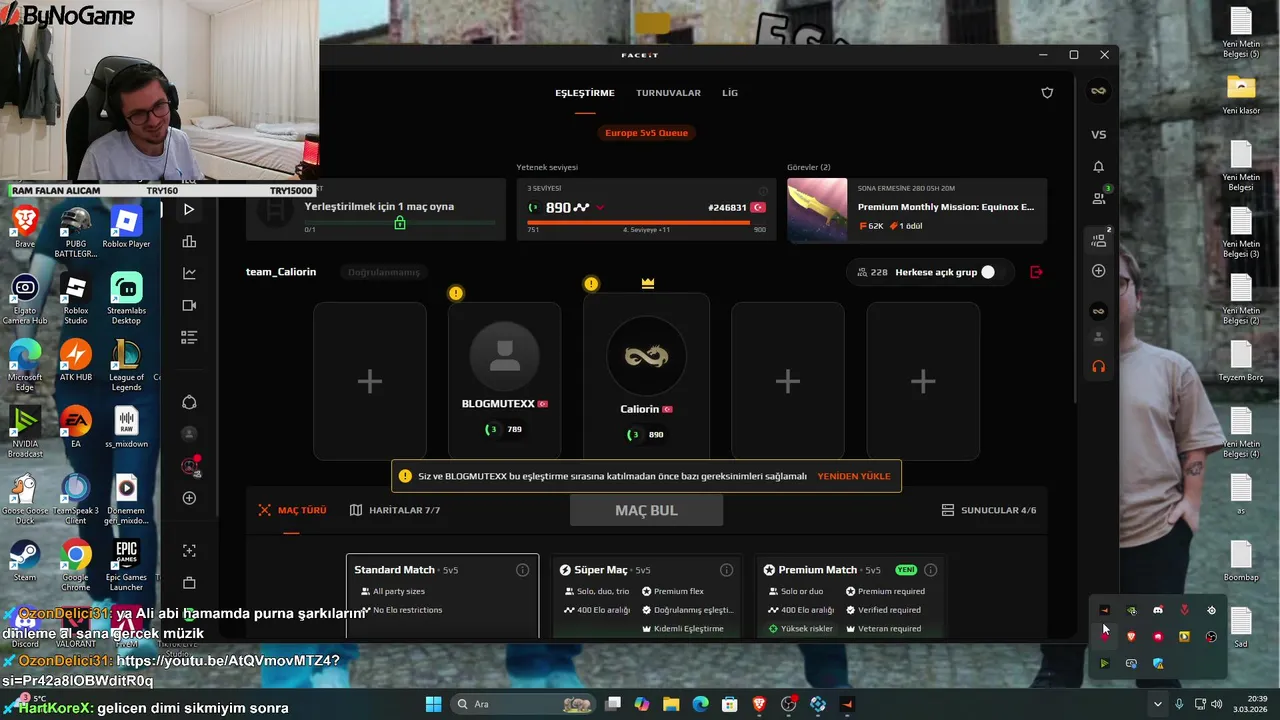Click the red leave party icon
The width and height of the screenshot is (1280, 720).
(x=1036, y=272)
